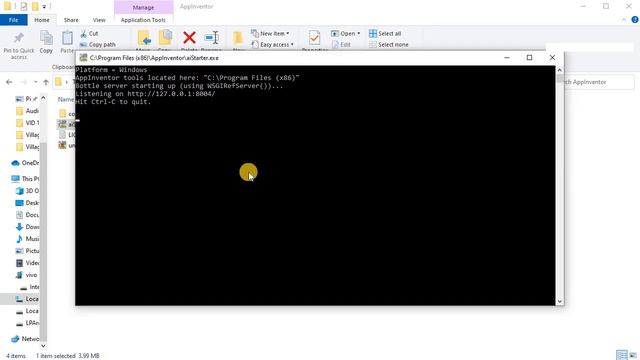Click Edit in the Open group
This screenshot has height=360, width=640.
341,44
